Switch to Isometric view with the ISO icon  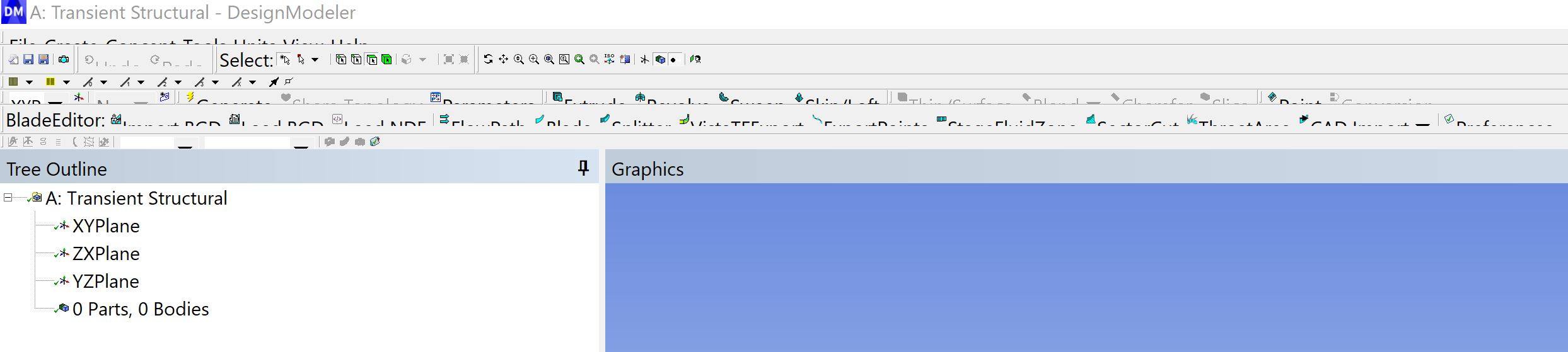610,59
